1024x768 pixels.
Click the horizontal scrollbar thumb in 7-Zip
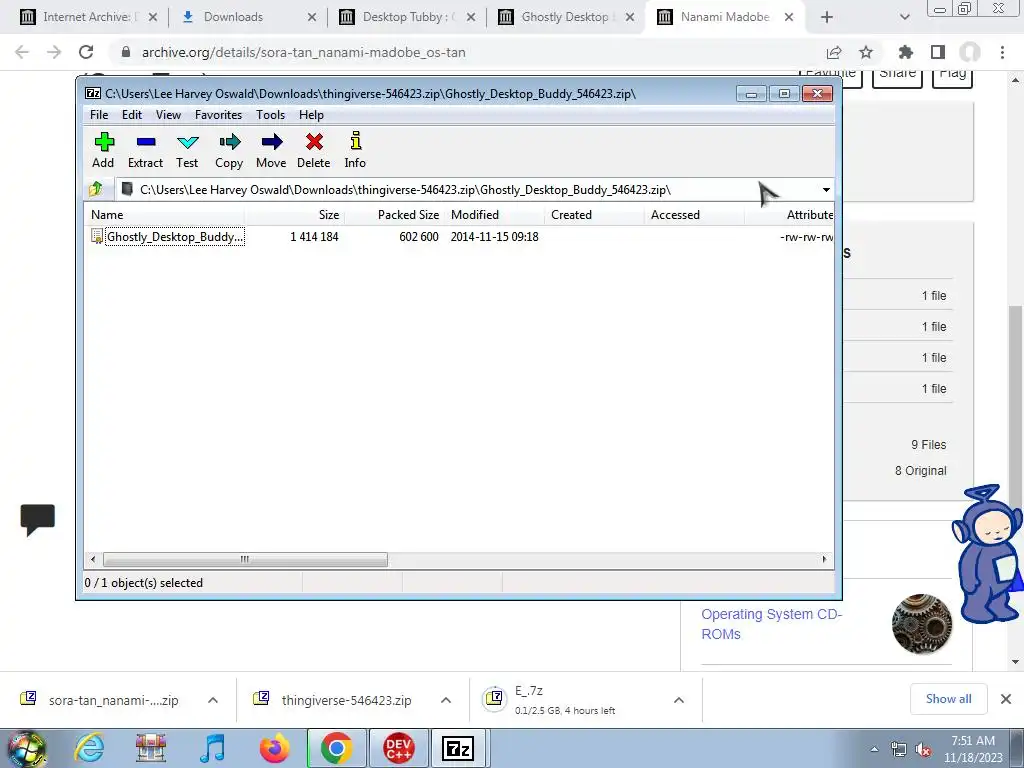tap(245, 560)
